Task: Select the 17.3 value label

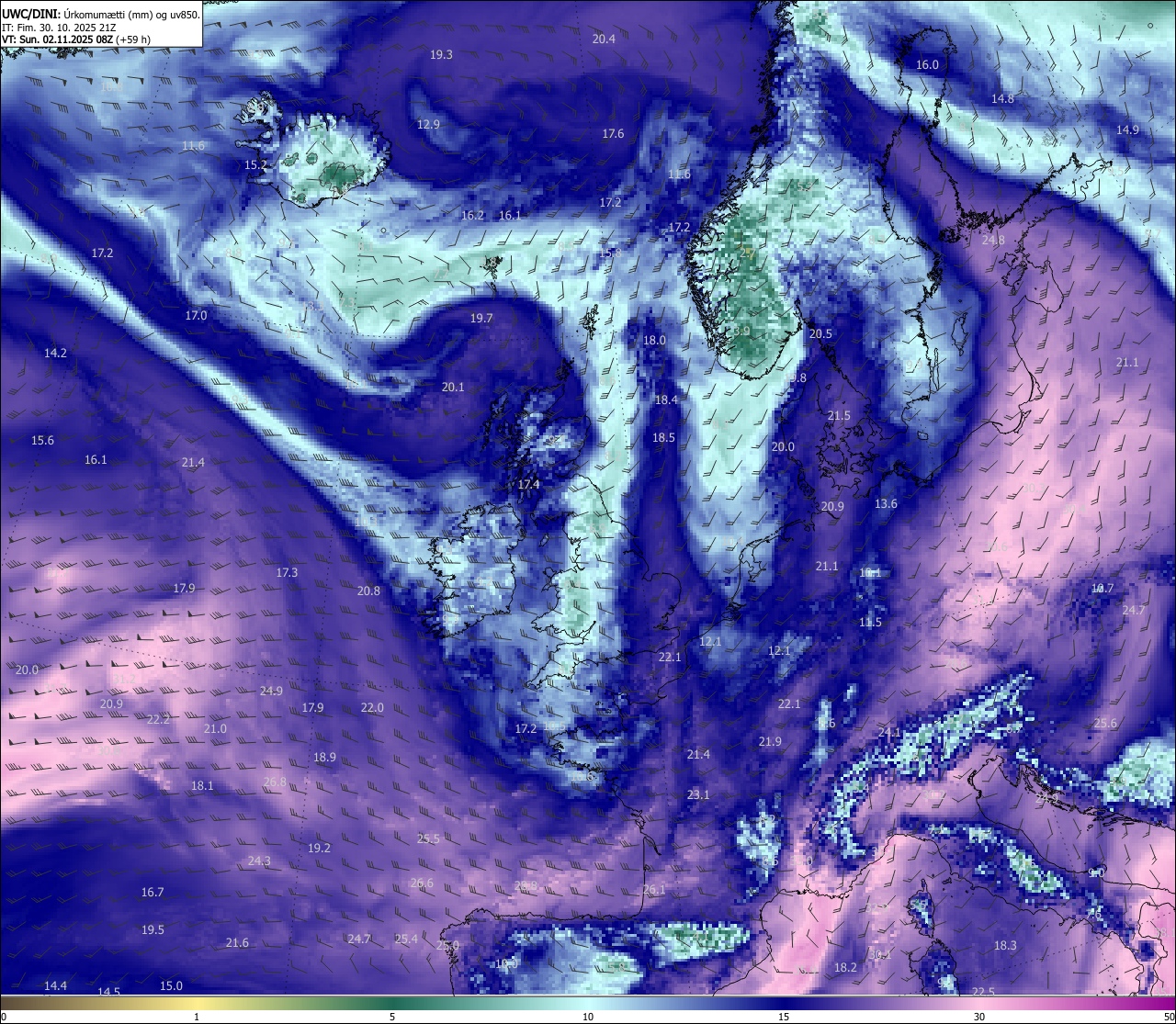Action: (x=287, y=573)
